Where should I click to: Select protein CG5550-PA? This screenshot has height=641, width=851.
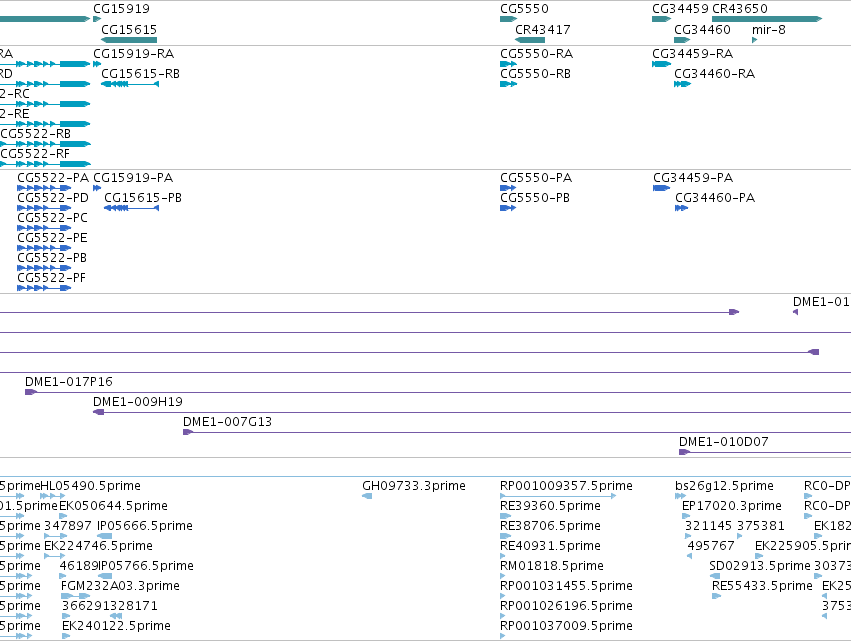coord(536,178)
